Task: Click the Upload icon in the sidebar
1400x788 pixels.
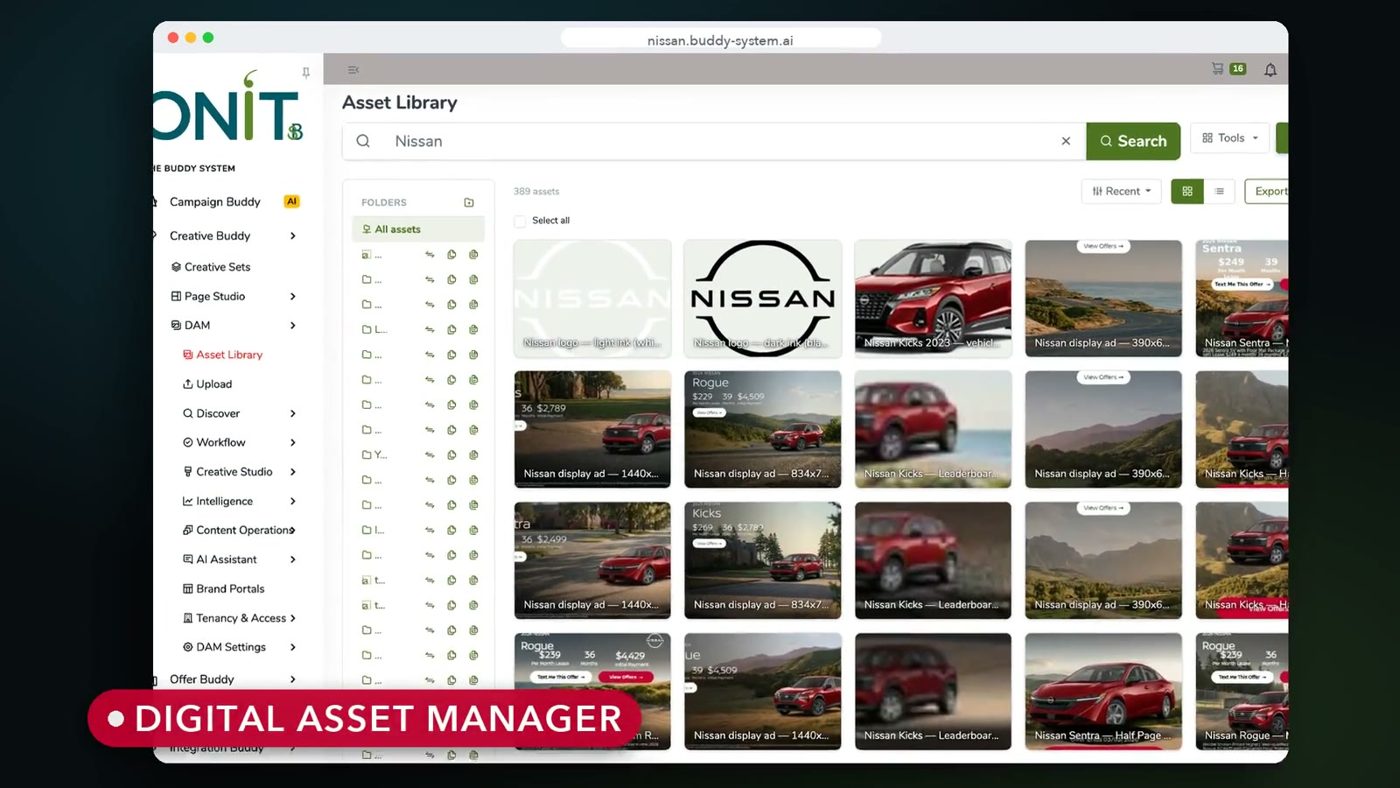Action: [188, 384]
